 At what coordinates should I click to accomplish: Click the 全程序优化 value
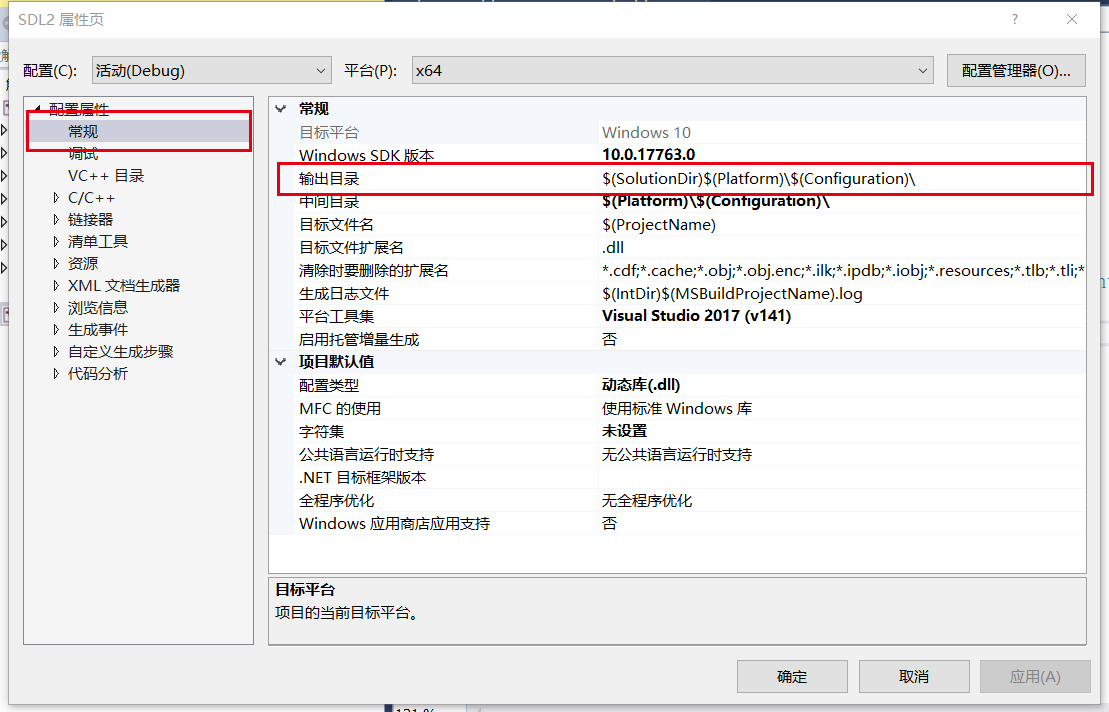[x=646, y=501]
